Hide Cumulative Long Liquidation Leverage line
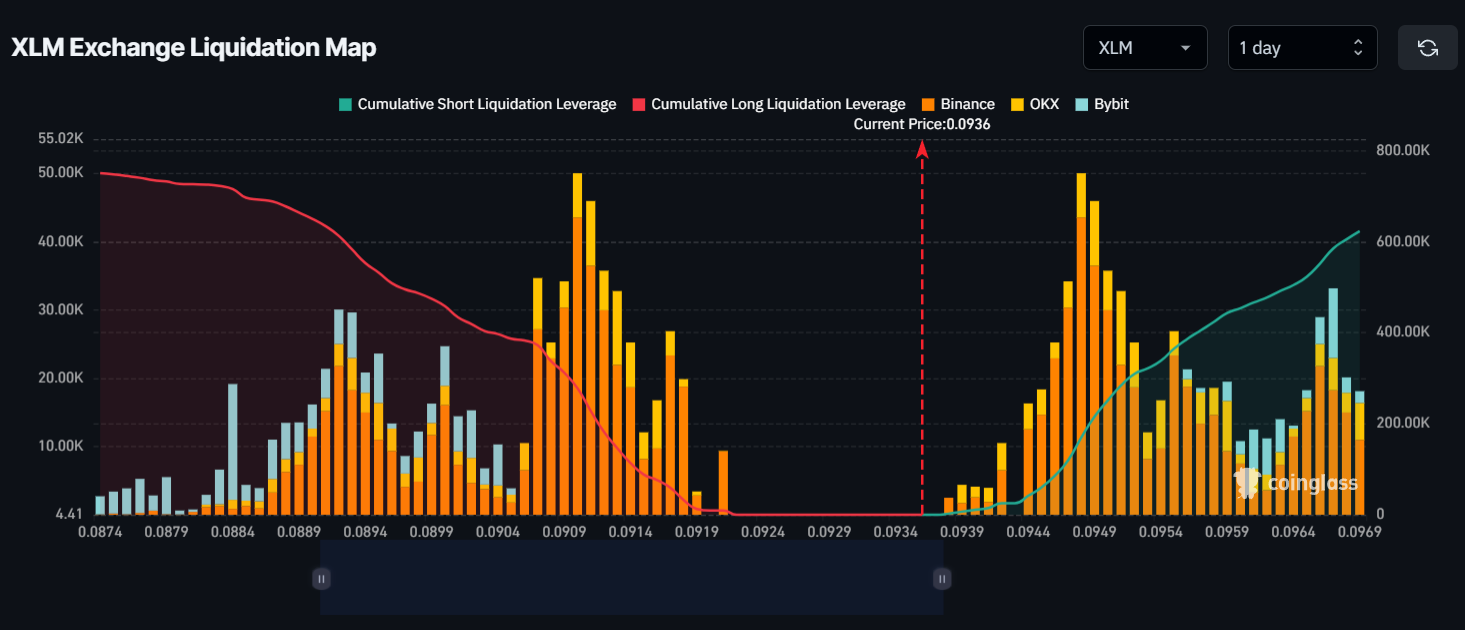1465x630 pixels. (768, 104)
